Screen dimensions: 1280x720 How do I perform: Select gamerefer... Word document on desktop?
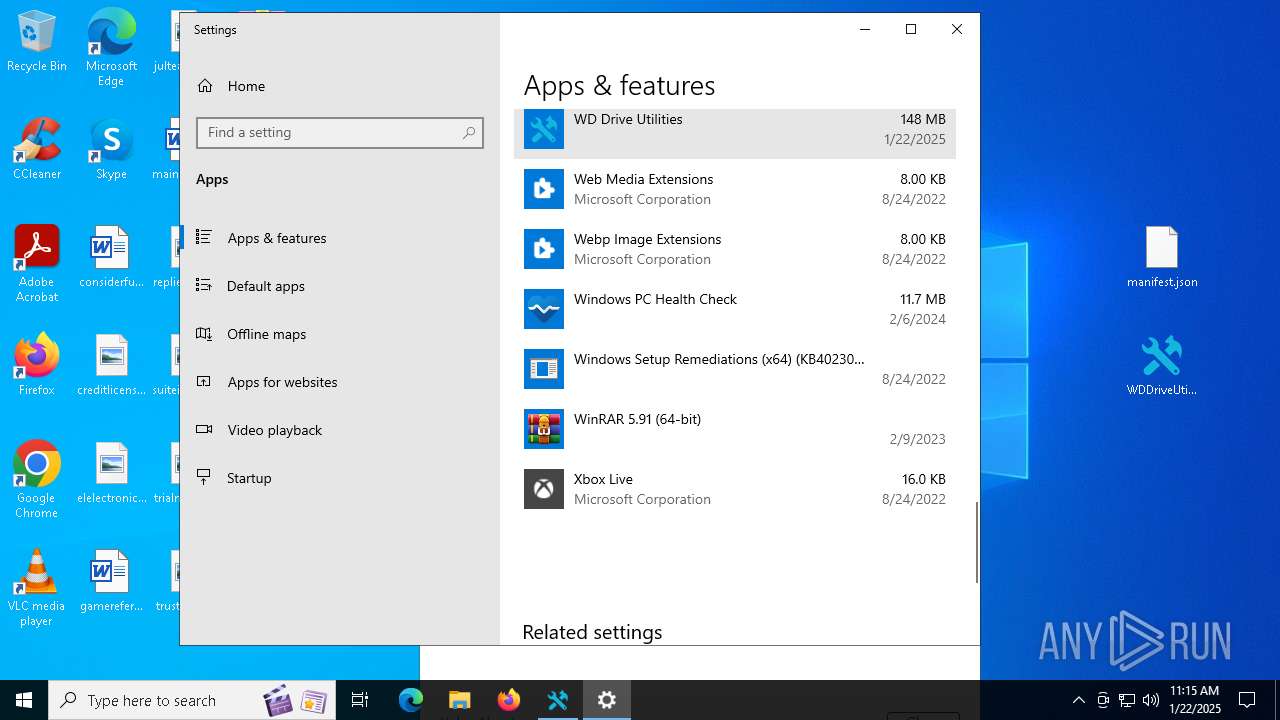(x=111, y=581)
